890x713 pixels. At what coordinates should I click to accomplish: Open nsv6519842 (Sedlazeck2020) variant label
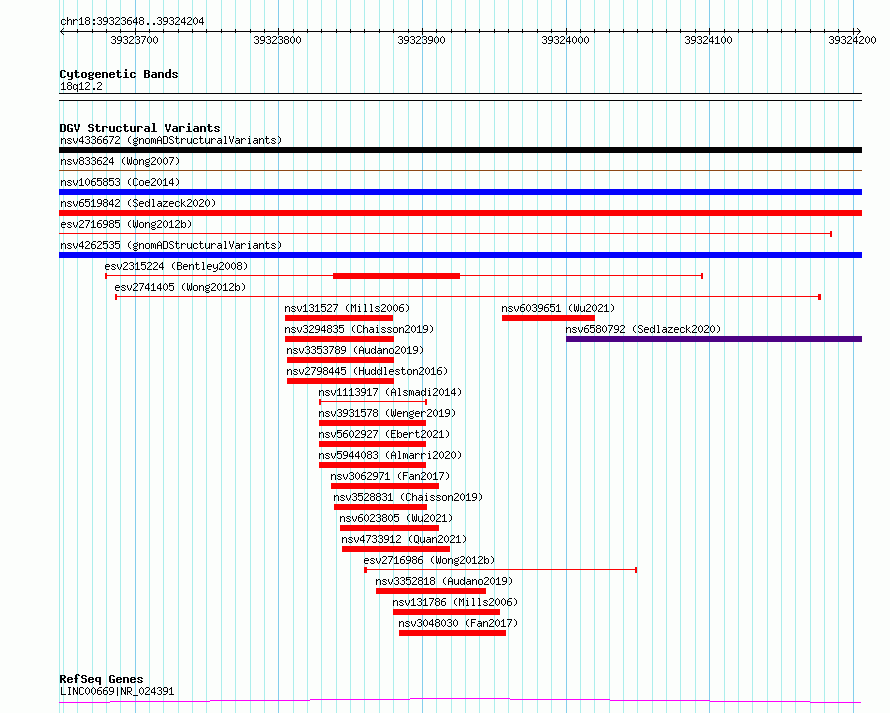[138, 203]
